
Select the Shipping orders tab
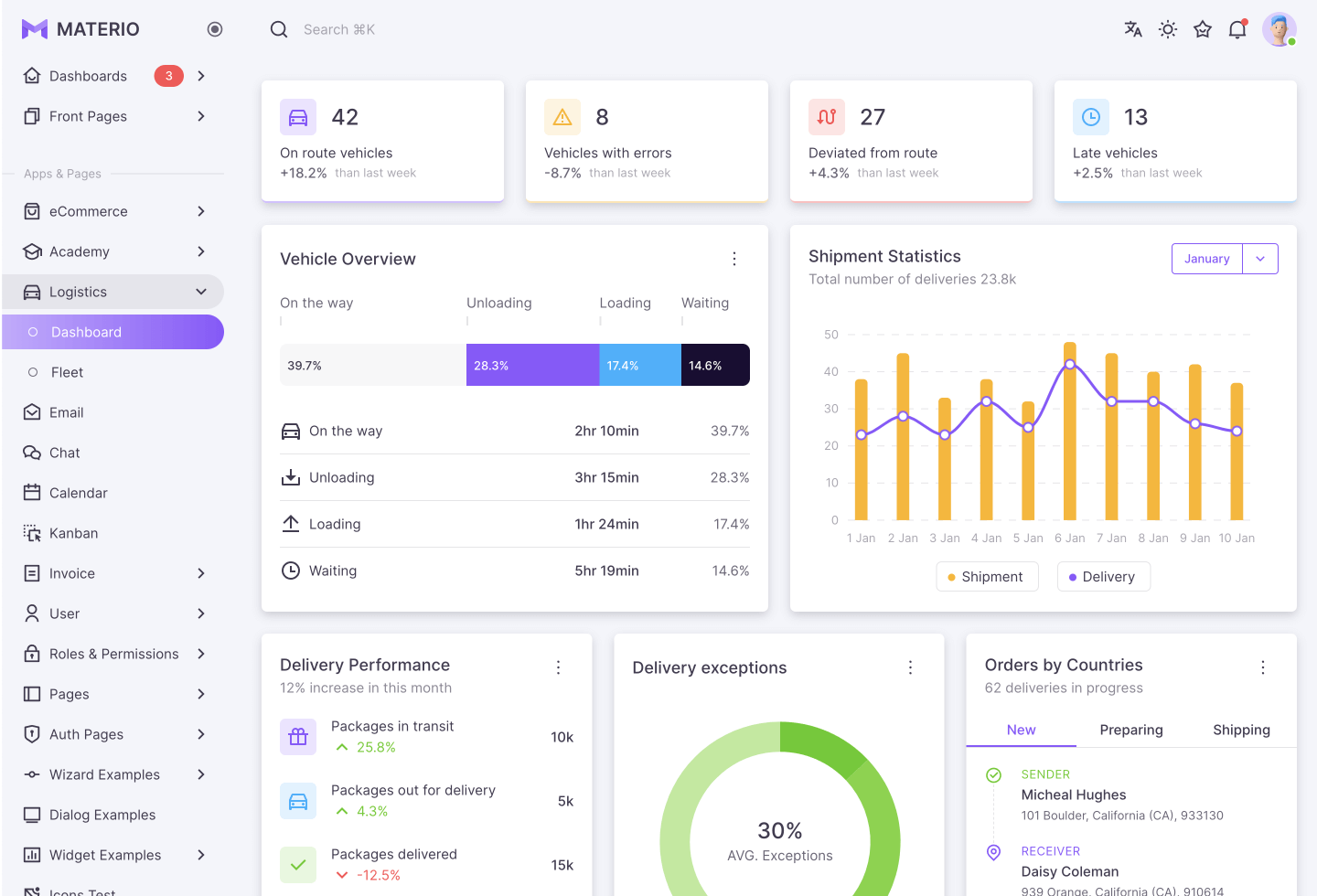1241,730
